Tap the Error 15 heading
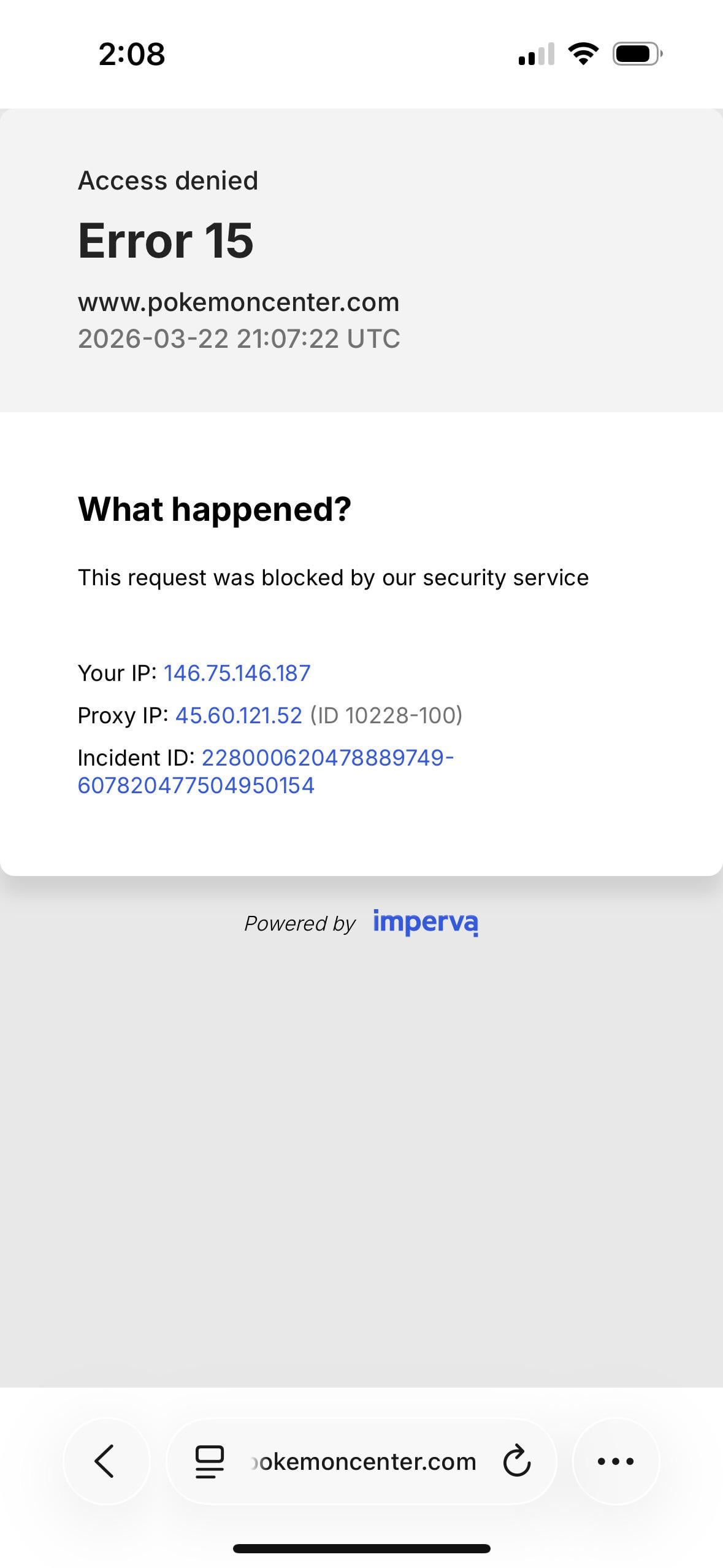The image size is (723, 1568). point(166,240)
